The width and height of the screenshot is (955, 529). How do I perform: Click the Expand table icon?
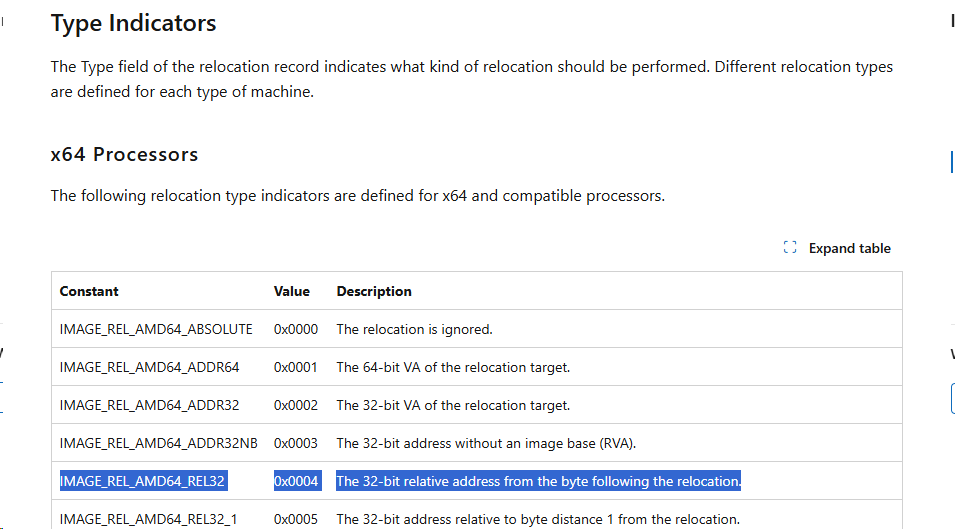pyautogui.click(x=790, y=248)
